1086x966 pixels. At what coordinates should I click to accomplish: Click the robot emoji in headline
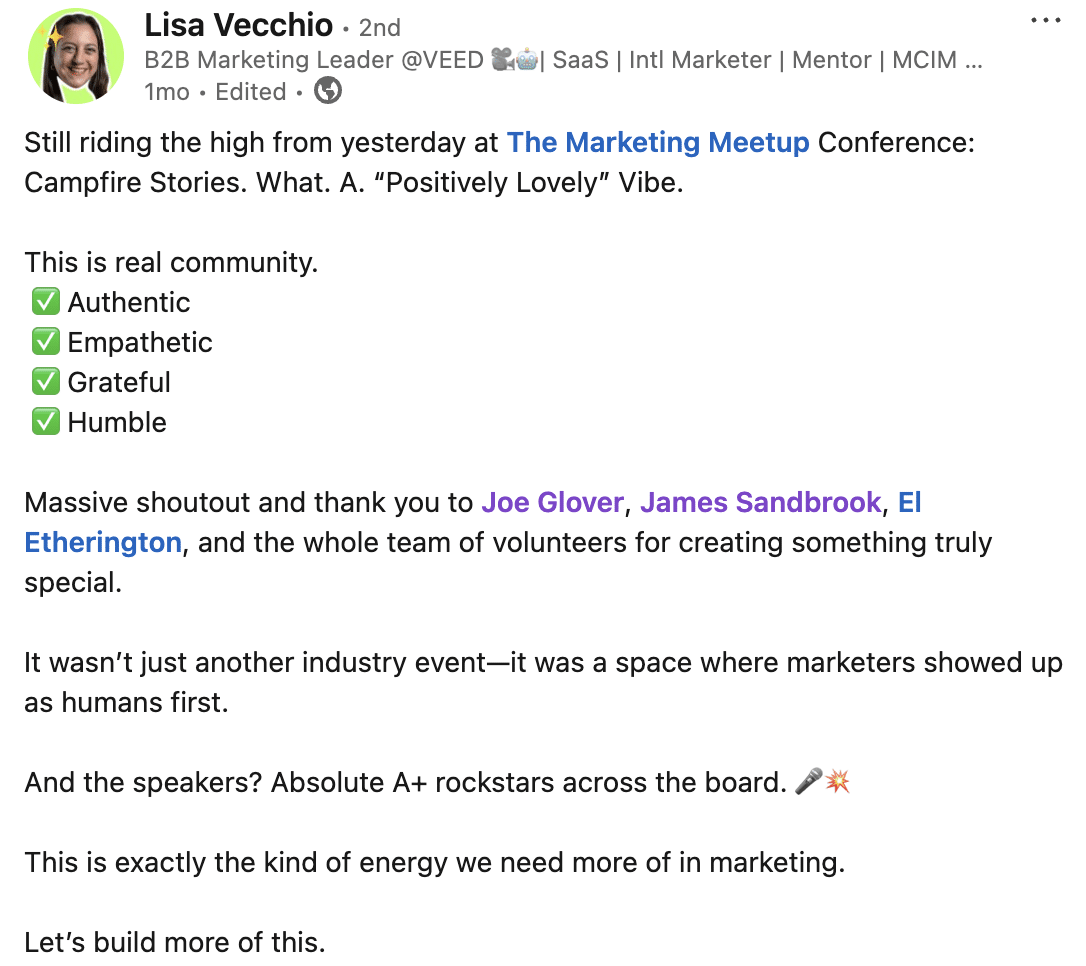point(526,60)
